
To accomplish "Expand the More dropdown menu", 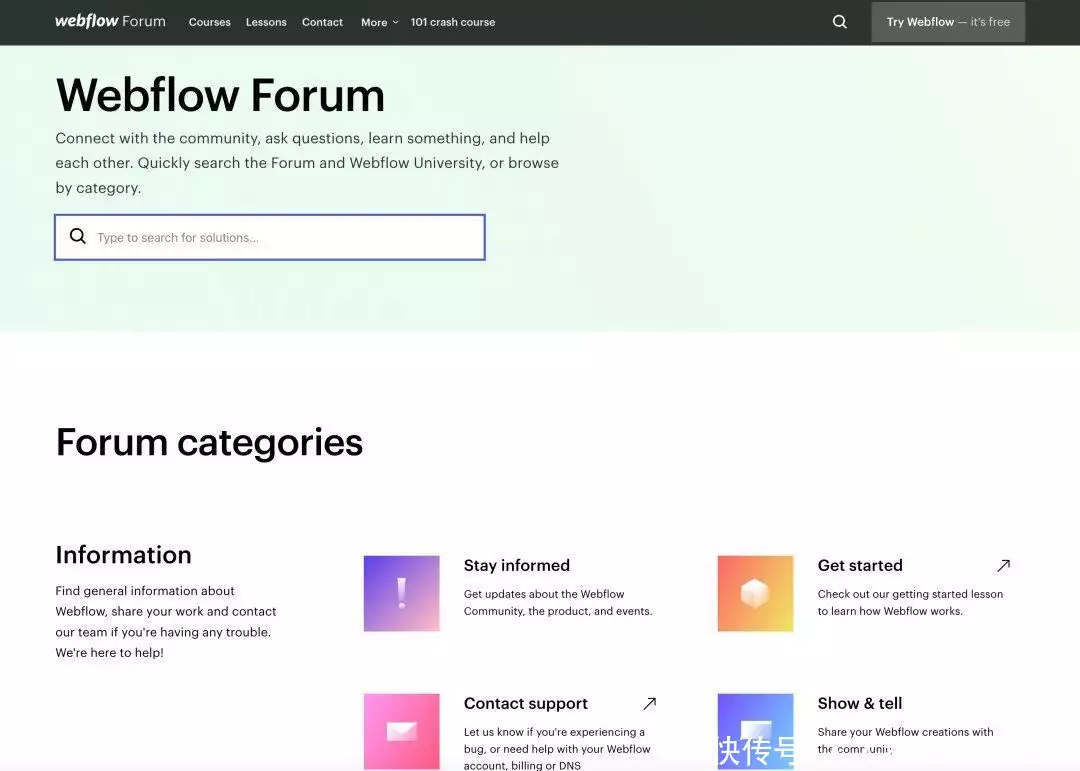I will [x=380, y=22].
